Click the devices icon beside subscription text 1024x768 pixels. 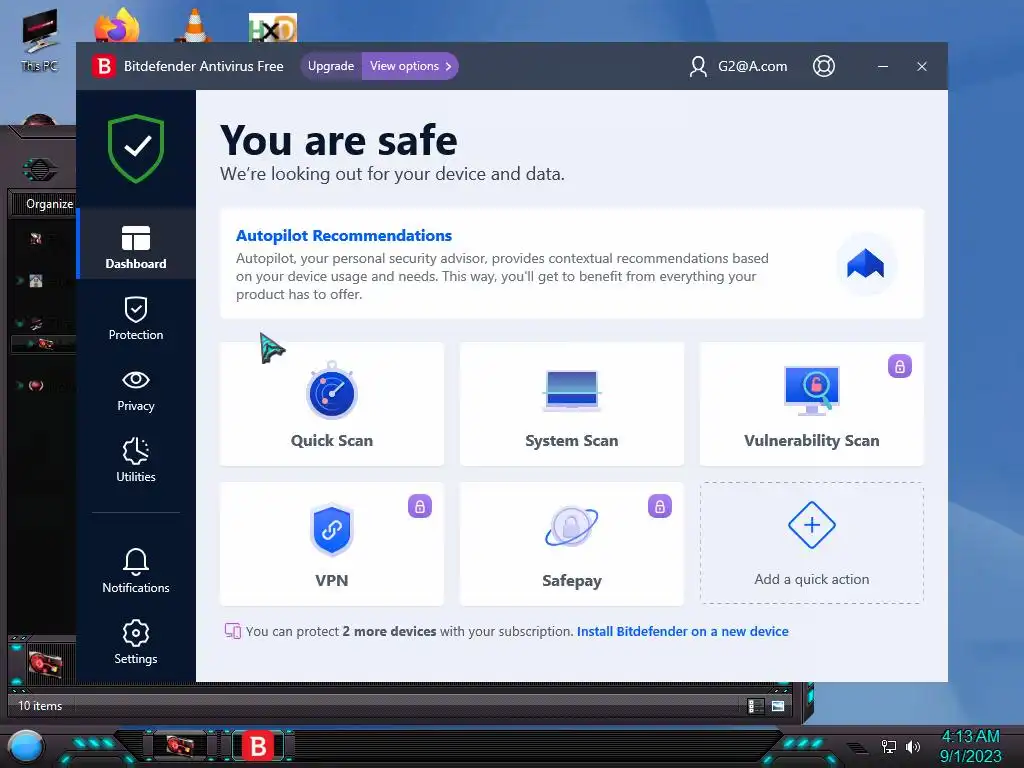[232, 631]
